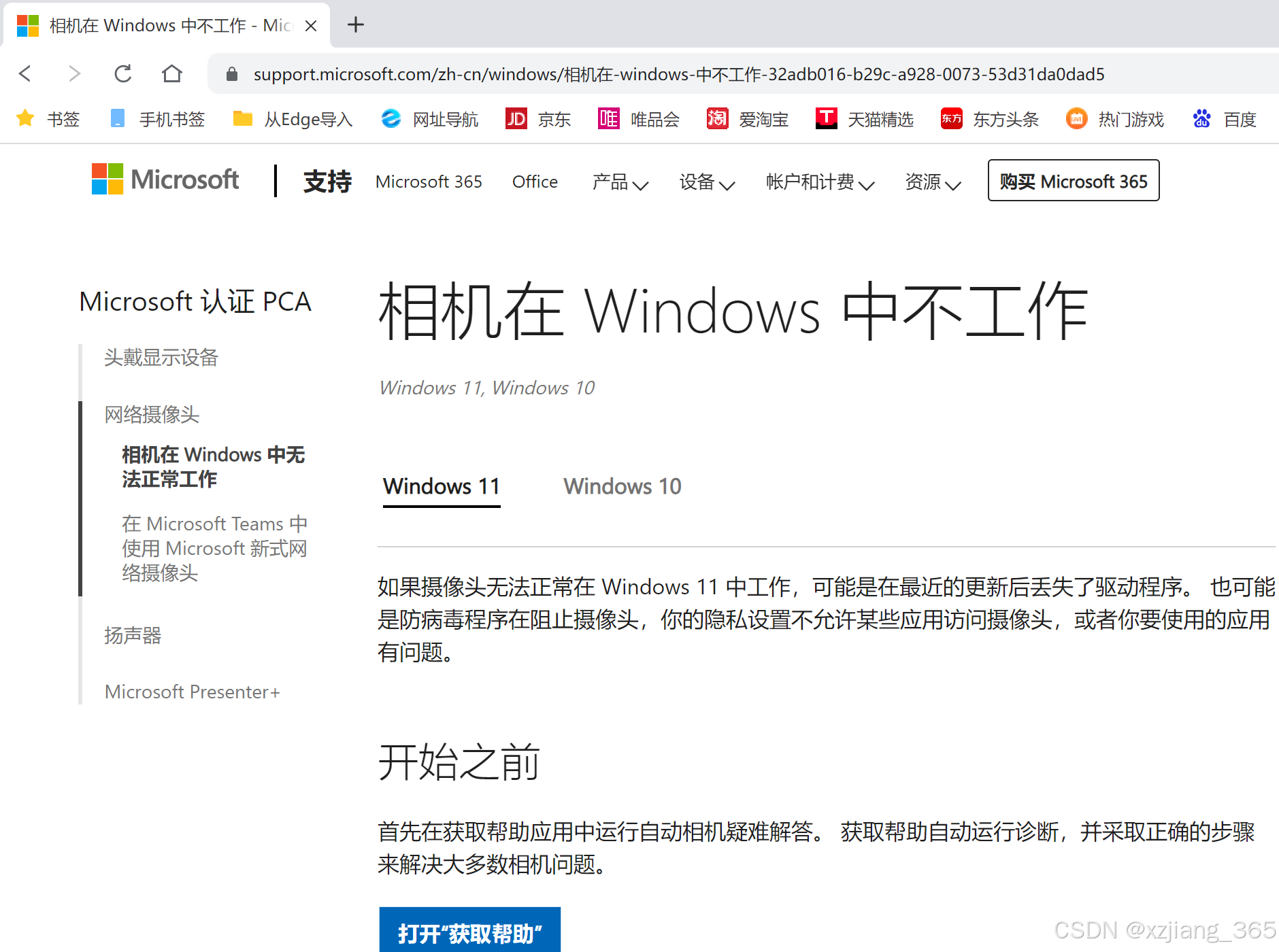Click the Microsoft 认证 PCA sidebar heading
The image size is (1279, 952).
pyautogui.click(x=195, y=302)
